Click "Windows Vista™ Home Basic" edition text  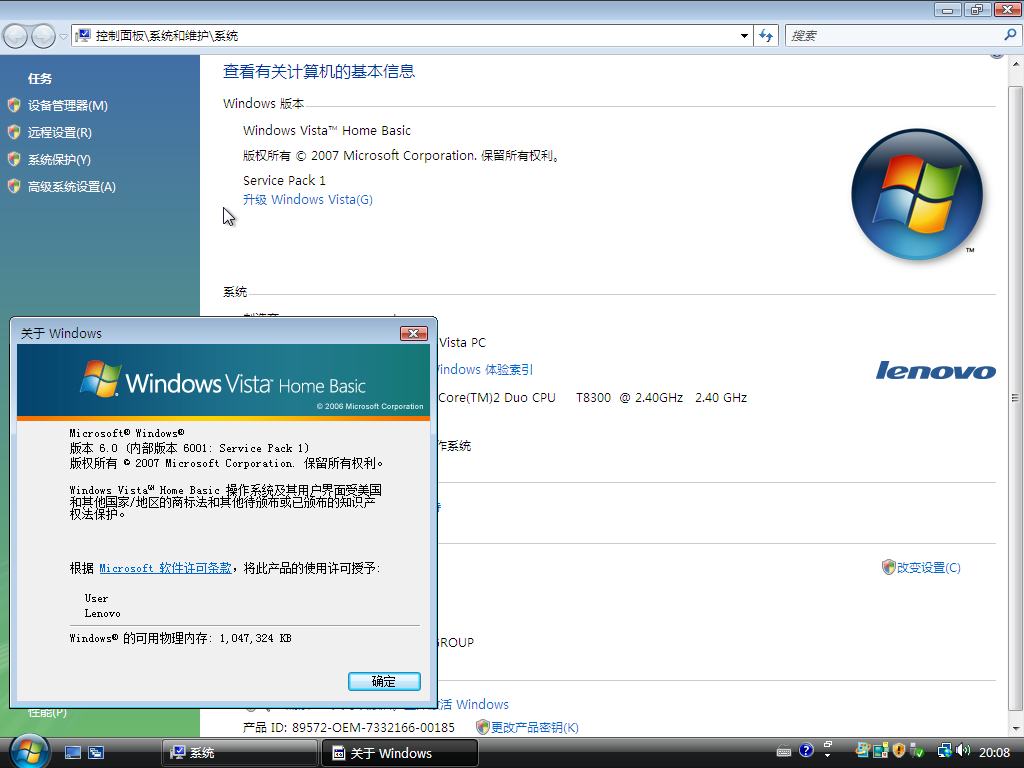[327, 130]
